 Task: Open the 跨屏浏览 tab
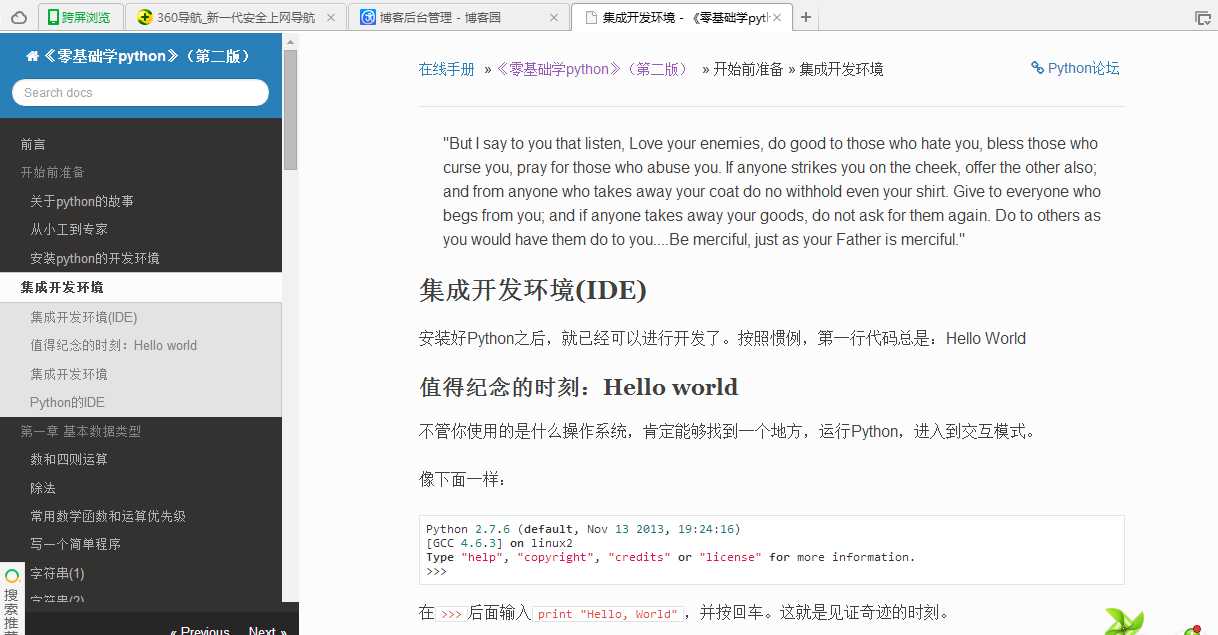point(82,17)
